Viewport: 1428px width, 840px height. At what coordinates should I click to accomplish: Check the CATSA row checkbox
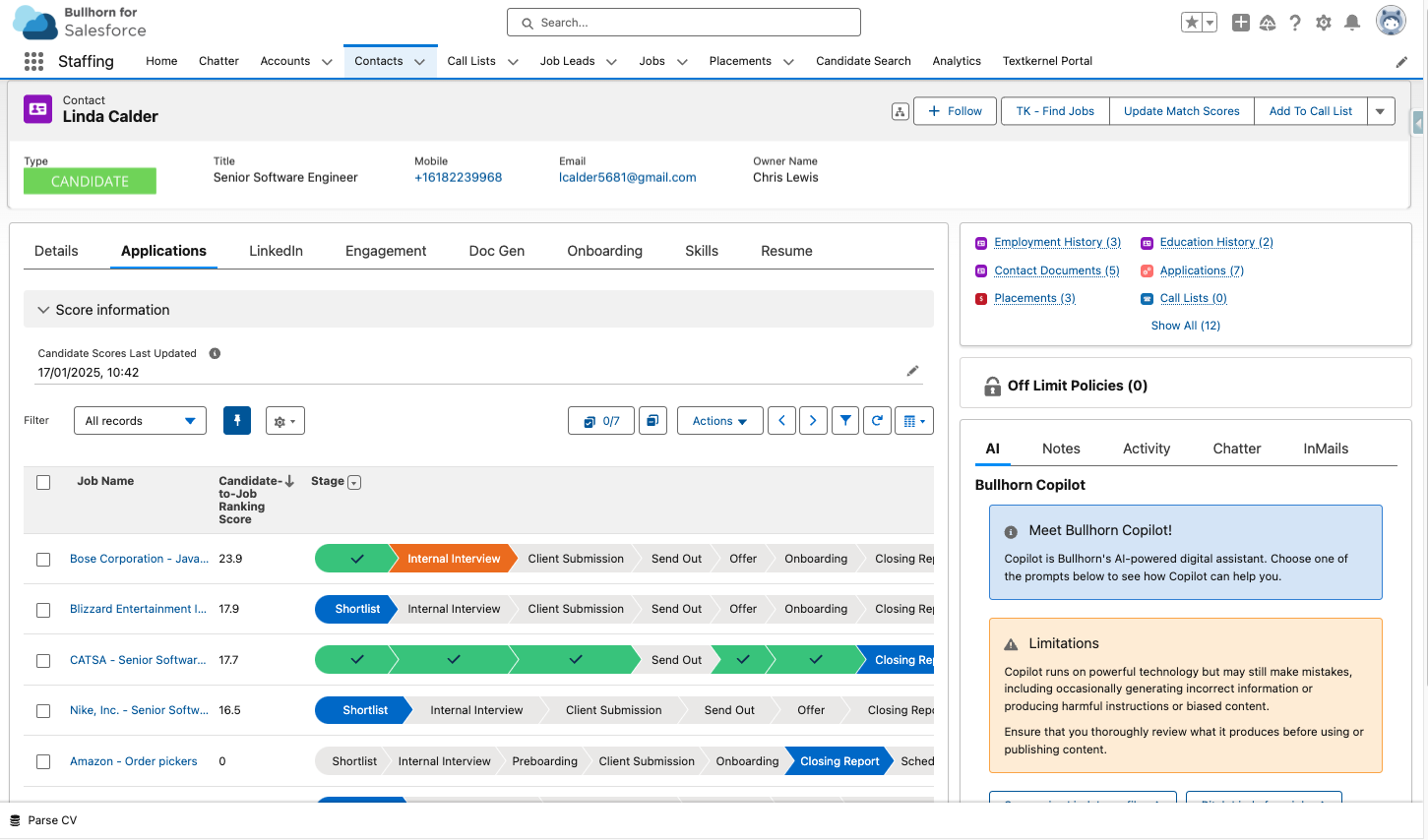point(43,661)
